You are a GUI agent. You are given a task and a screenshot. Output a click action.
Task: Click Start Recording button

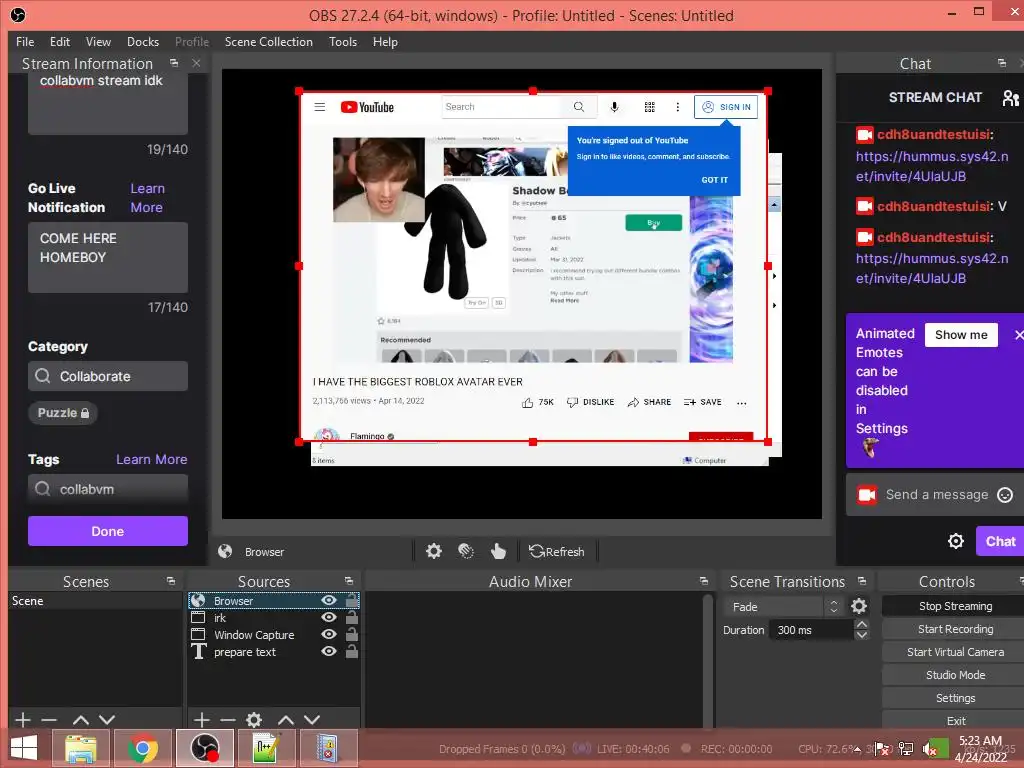click(x=955, y=629)
